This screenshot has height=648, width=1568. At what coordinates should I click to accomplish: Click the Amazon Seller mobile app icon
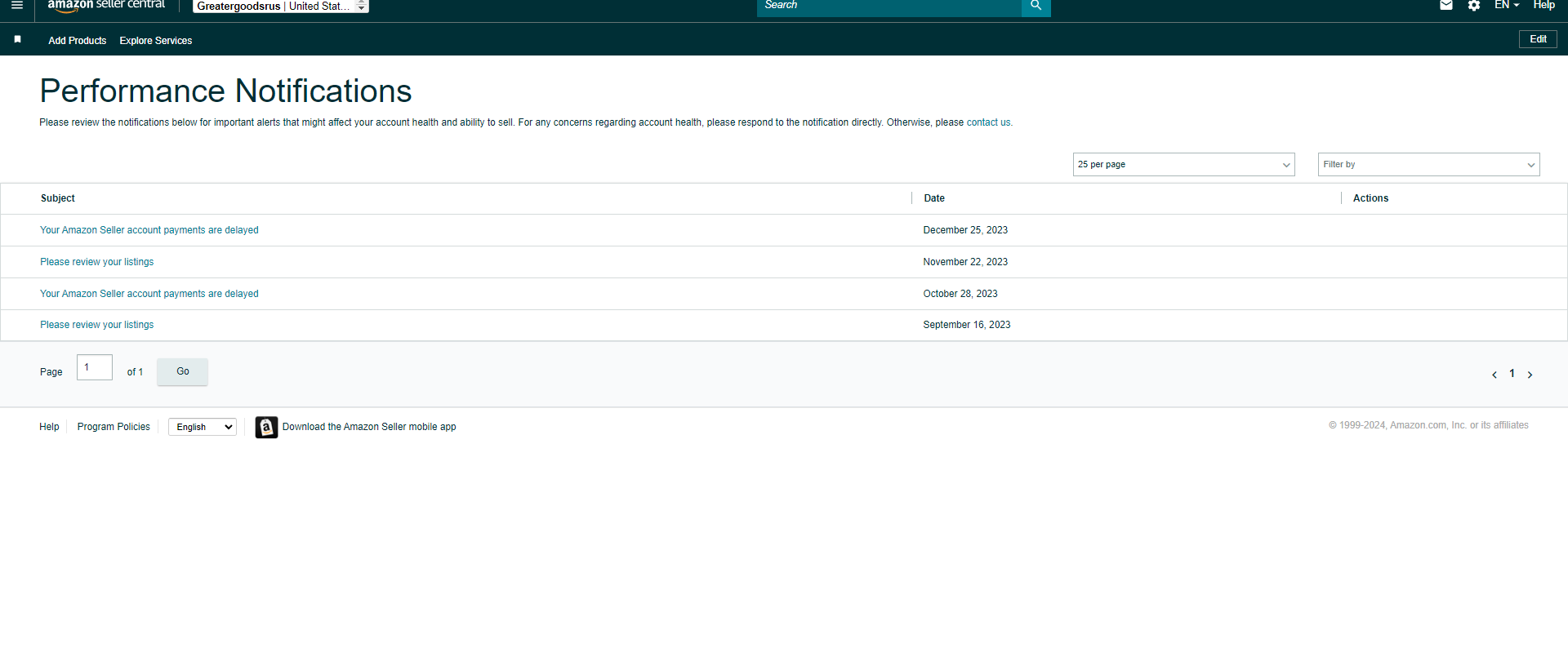[x=266, y=427]
